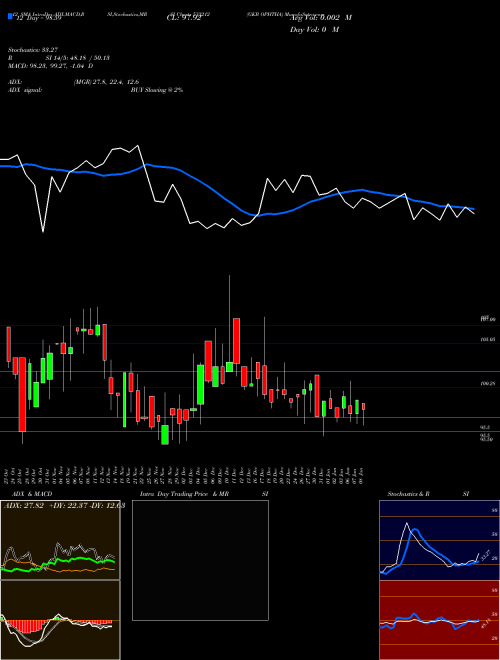Click the 'Avg Vol: 0.002 M' label
Screen dimensions: 500x660
click(321, 18)
